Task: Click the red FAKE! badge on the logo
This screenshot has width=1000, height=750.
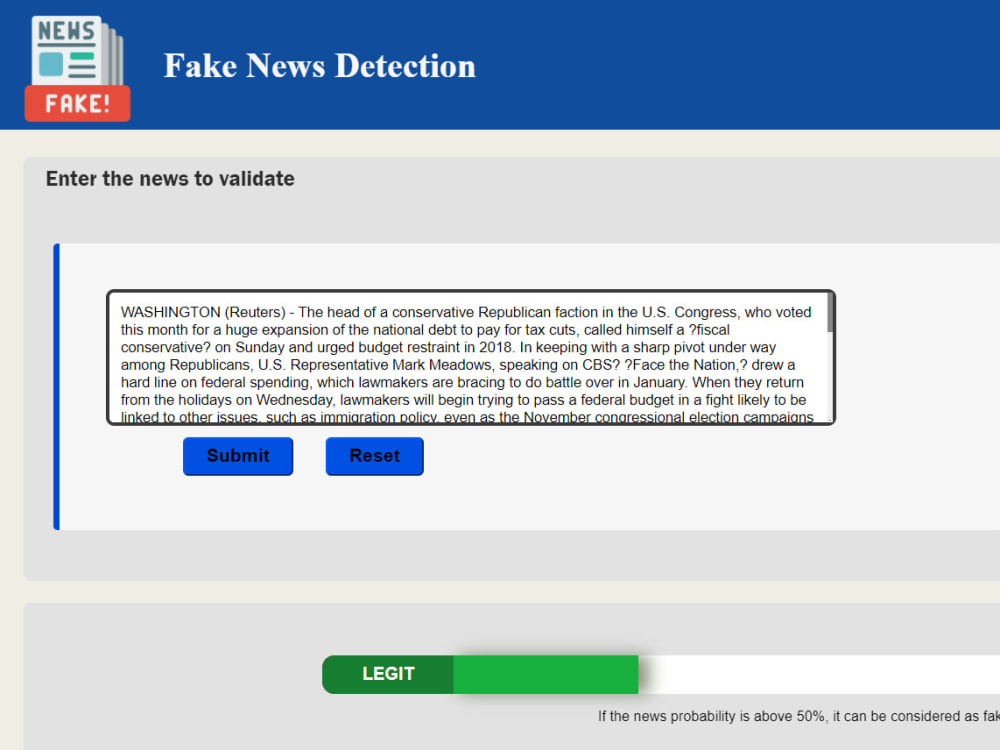Action: (77, 103)
